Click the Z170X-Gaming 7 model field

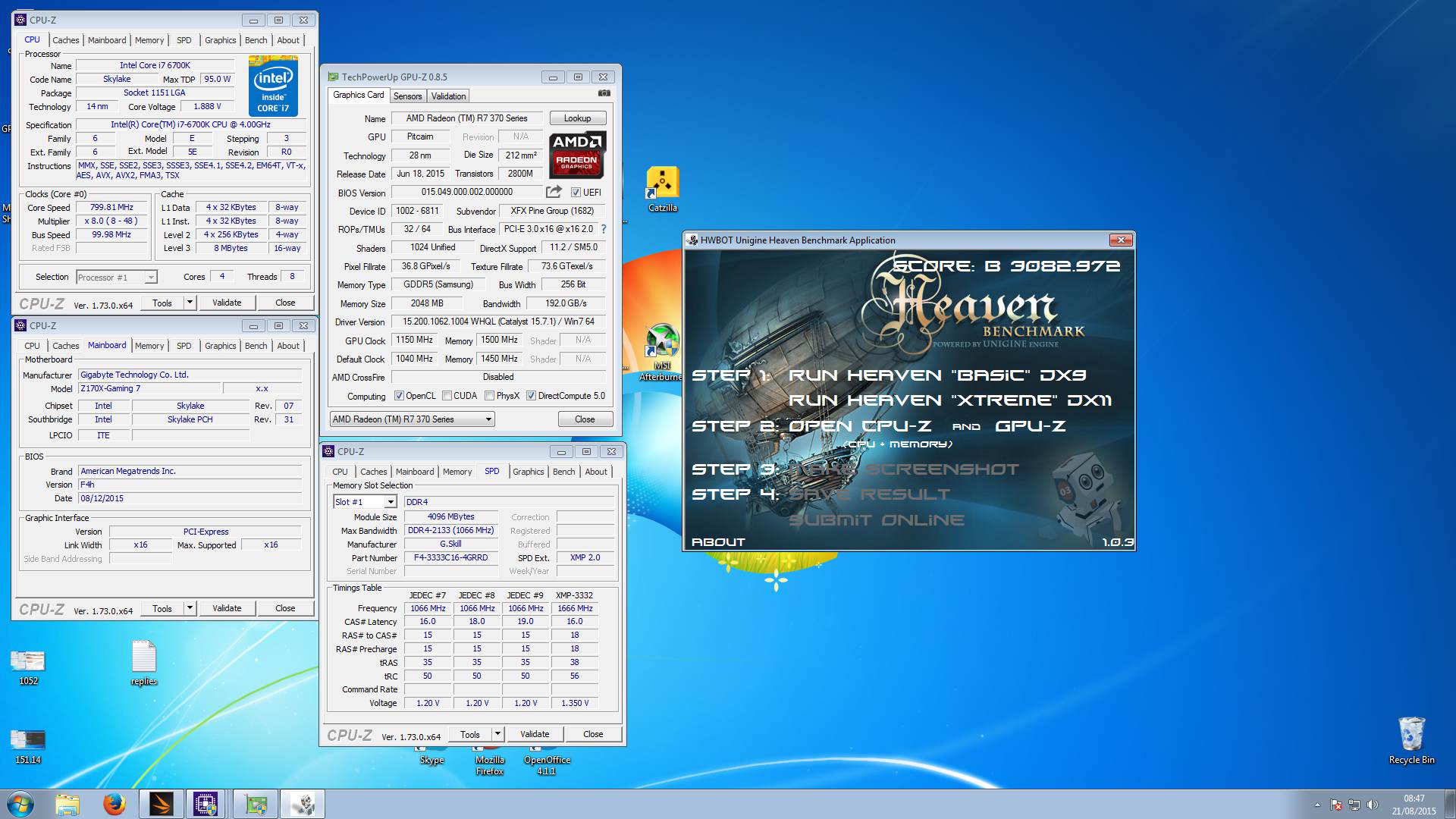click(x=149, y=388)
